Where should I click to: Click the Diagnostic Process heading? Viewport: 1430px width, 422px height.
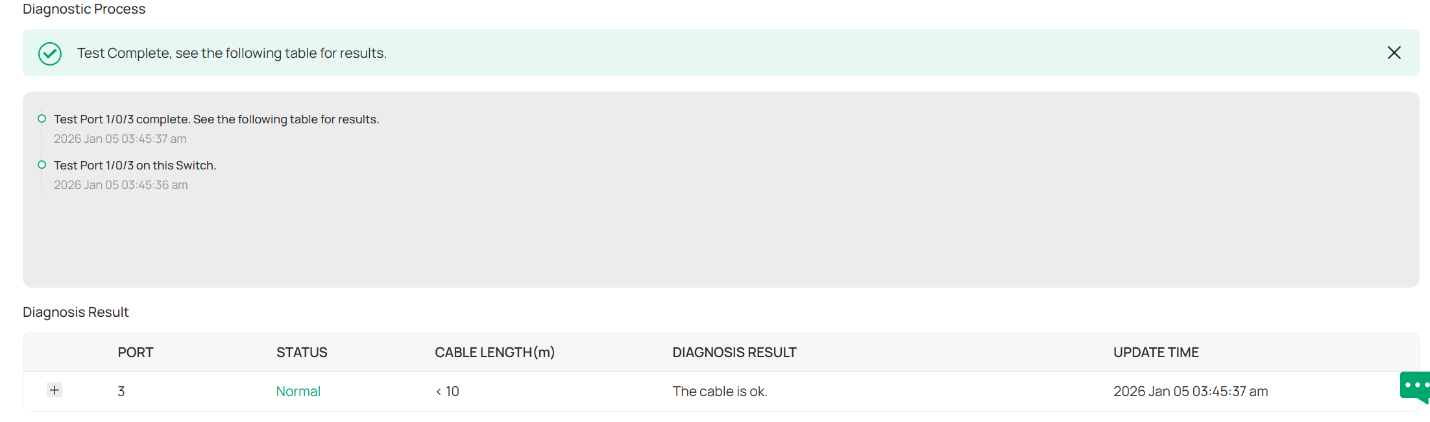[84, 9]
